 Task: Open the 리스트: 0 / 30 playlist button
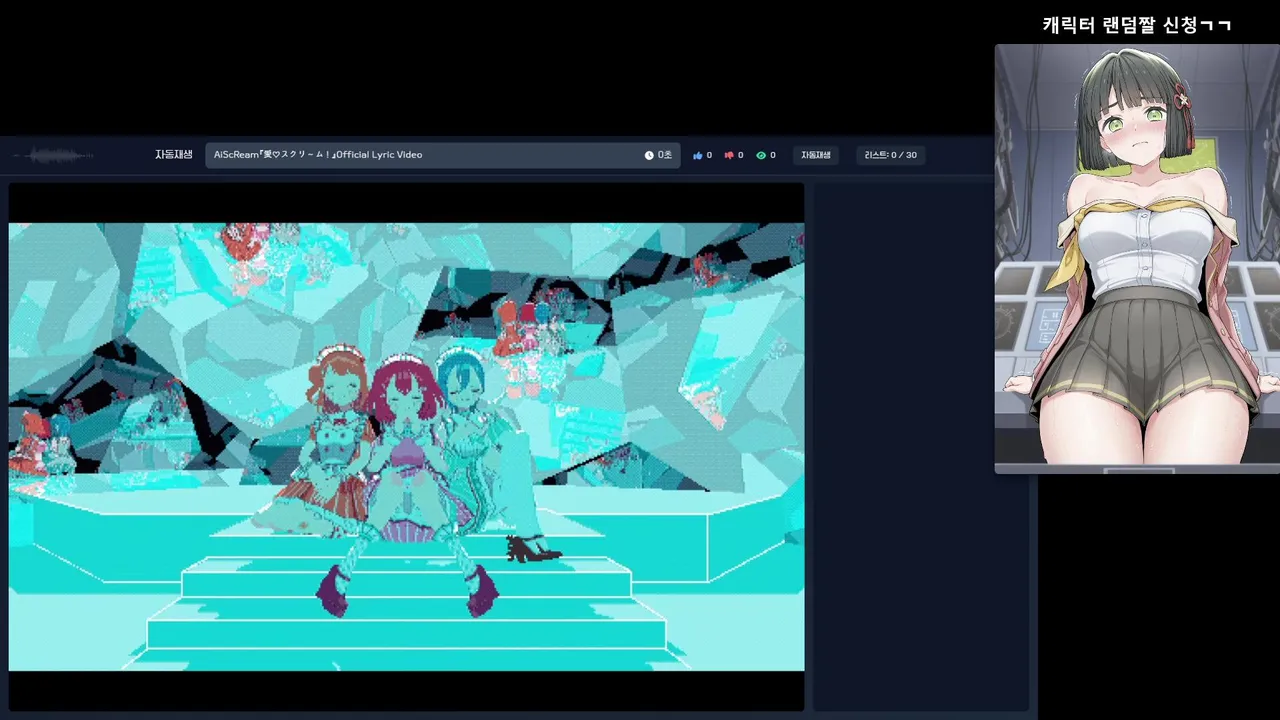point(891,155)
